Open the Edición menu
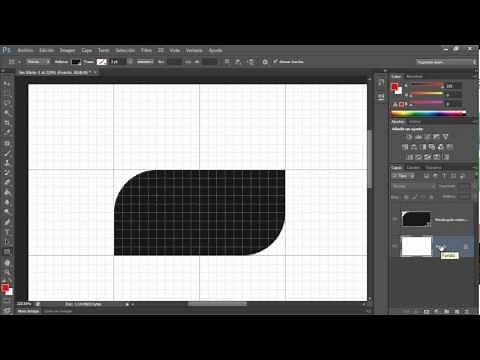Viewport: 480px width, 360px height. coord(47,50)
